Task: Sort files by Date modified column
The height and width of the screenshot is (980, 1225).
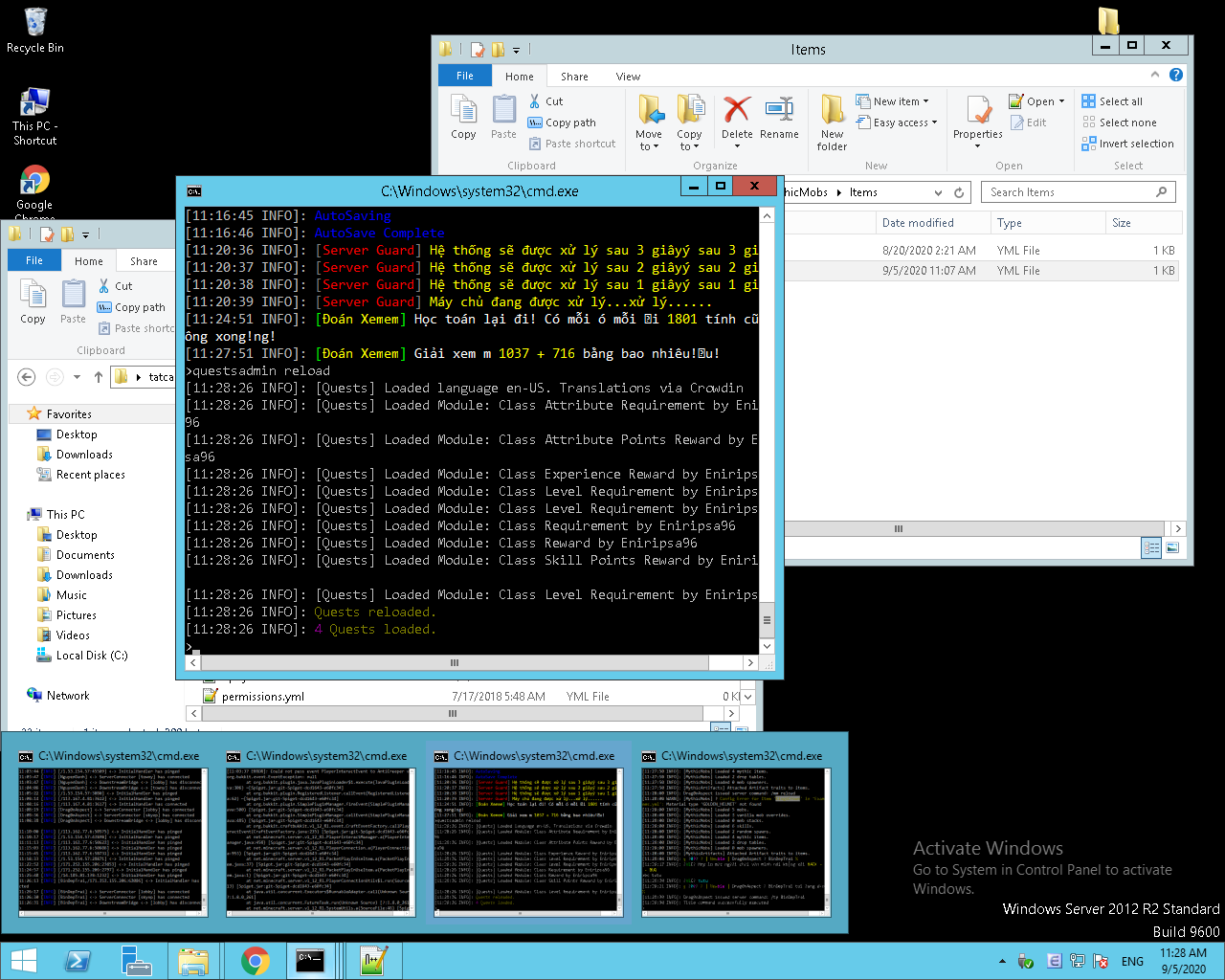Action: tap(918, 223)
